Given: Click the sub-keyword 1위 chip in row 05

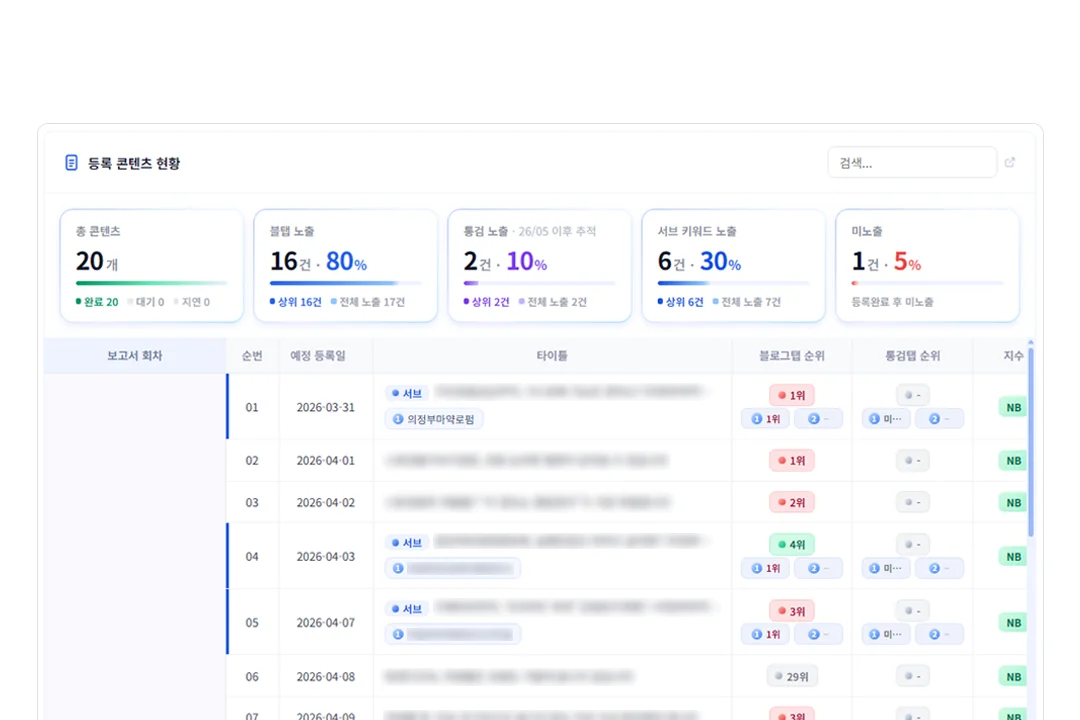Looking at the screenshot, I should 765,635.
